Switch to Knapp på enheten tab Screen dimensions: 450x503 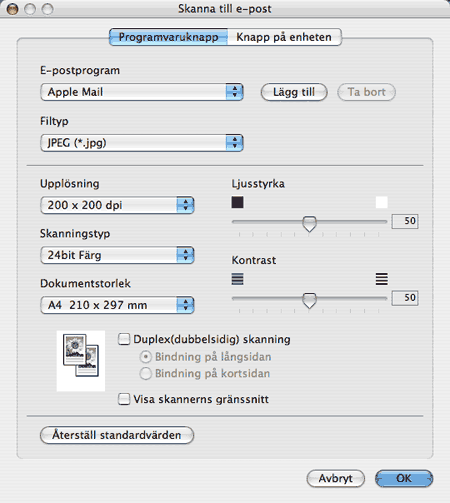pyautogui.click(x=284, y=37)
